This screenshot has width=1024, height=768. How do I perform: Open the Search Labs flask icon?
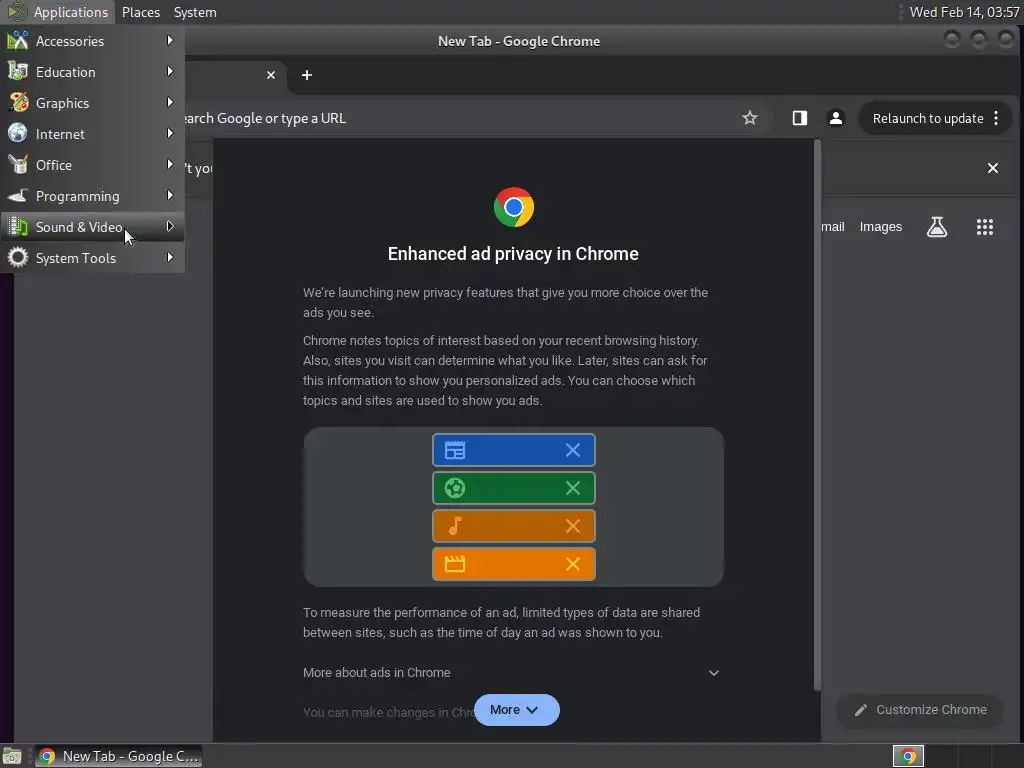(936, 227)
